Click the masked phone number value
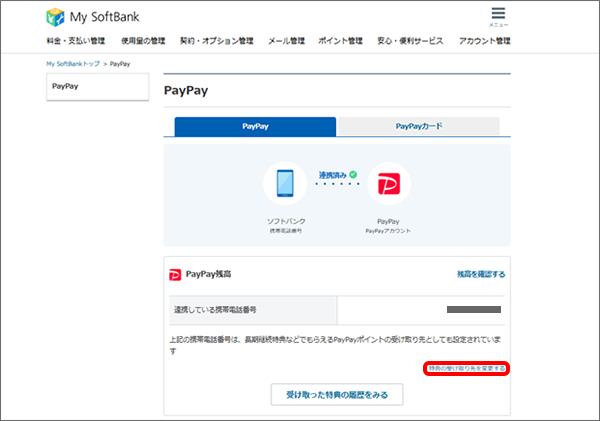Viewport: 600px width, 421px height. (x=474, y=310)
